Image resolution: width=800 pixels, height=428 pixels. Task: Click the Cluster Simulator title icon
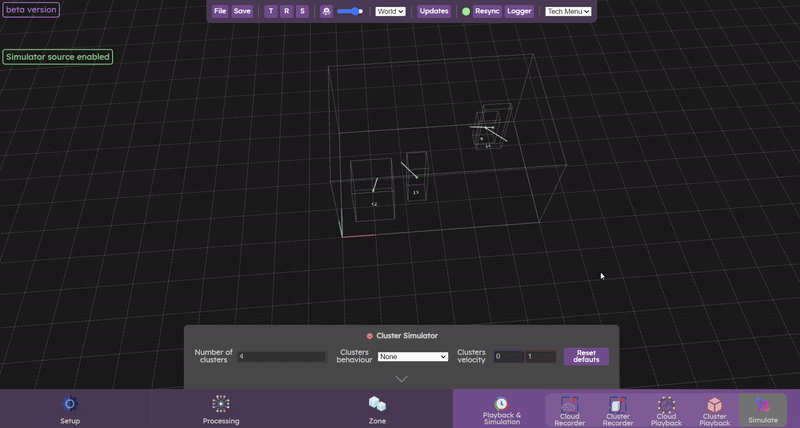[x=369, y=336]
